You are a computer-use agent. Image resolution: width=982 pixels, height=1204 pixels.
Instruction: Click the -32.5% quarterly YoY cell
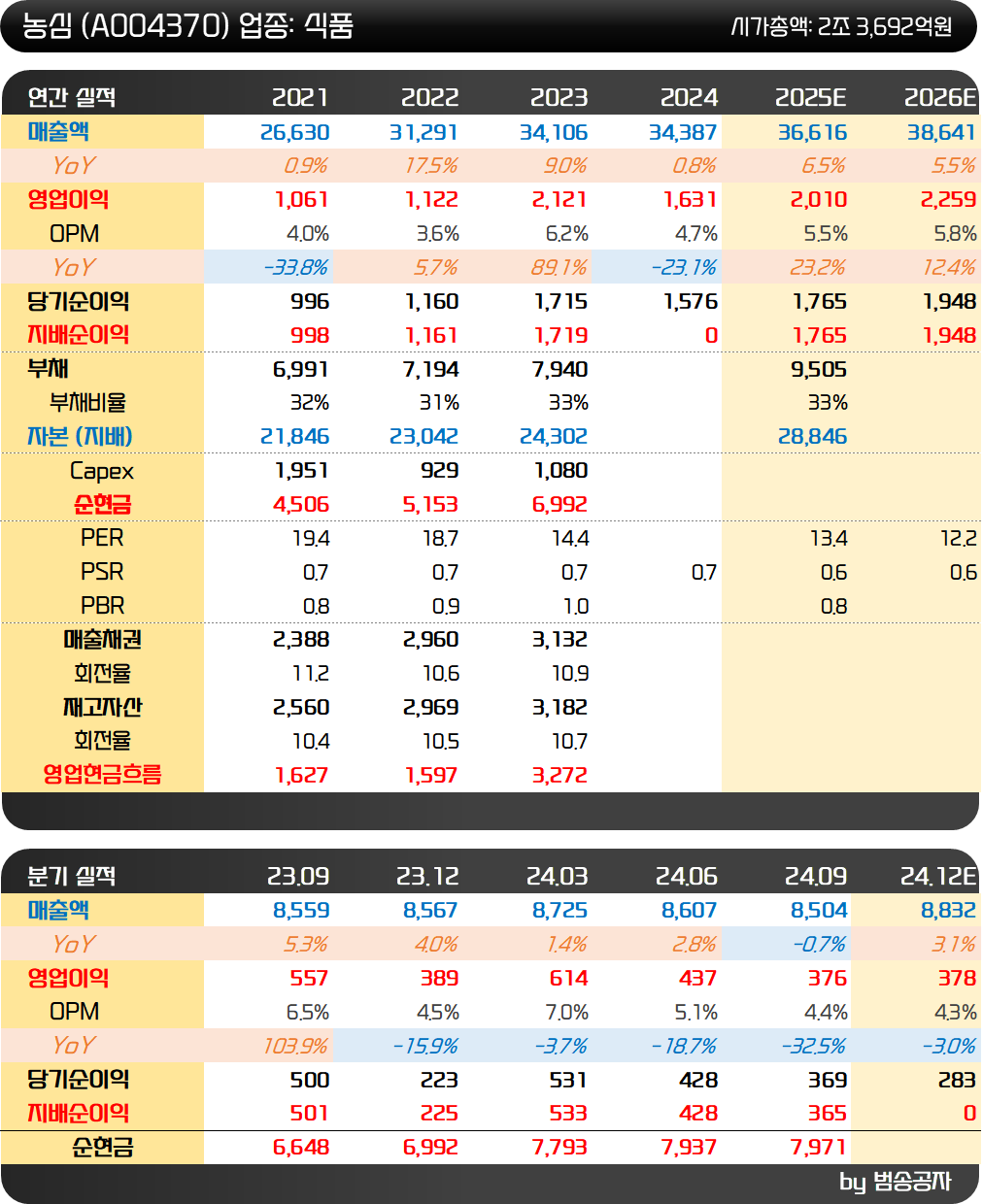pyautogui.click(x=814, y=1046)
